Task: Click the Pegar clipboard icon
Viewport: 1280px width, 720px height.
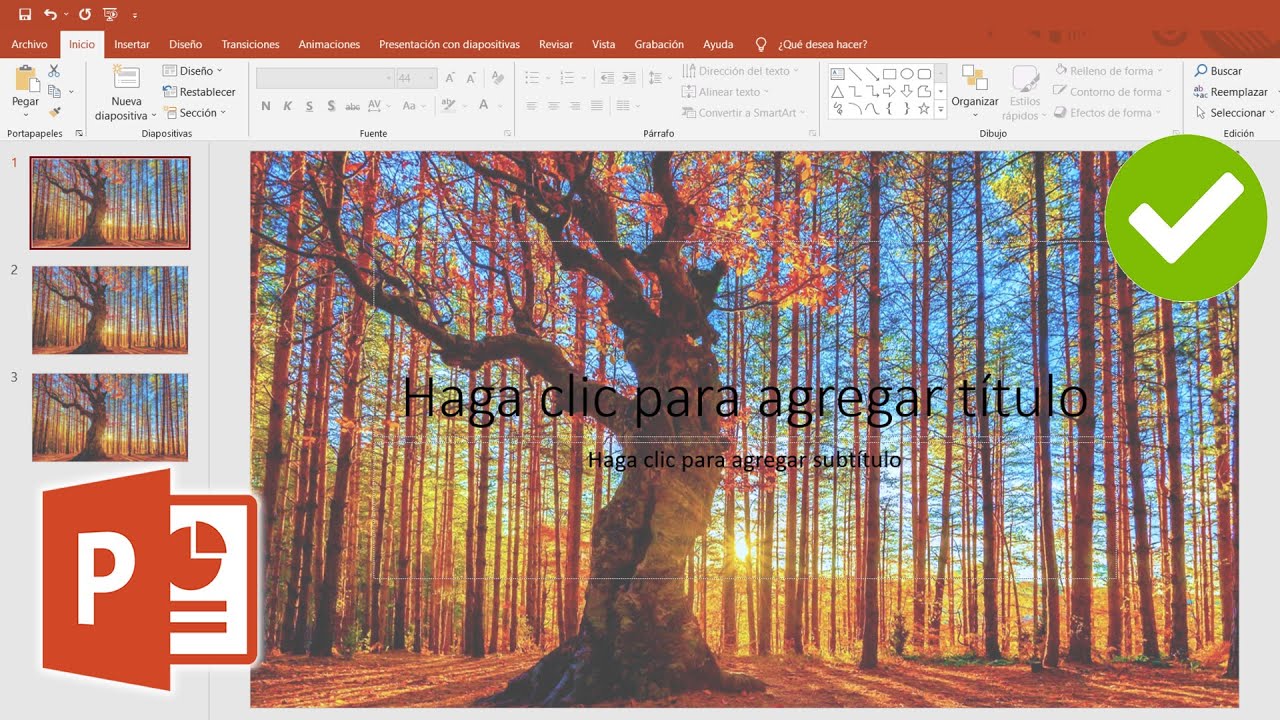Action: point(26,79)
